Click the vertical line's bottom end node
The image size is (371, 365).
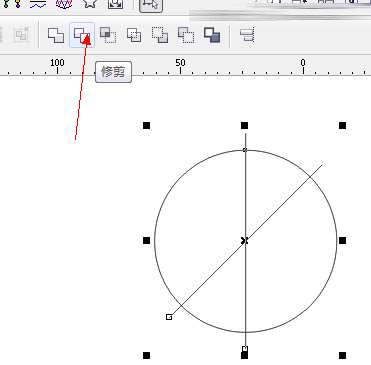(245, 349)
